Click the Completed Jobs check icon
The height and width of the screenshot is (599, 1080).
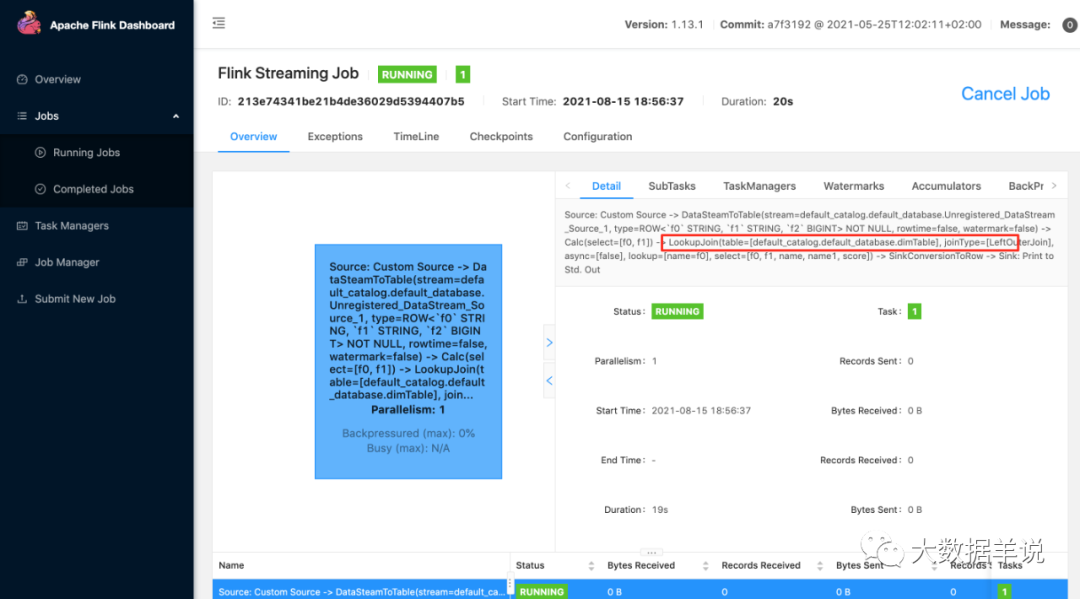[41, 189]
